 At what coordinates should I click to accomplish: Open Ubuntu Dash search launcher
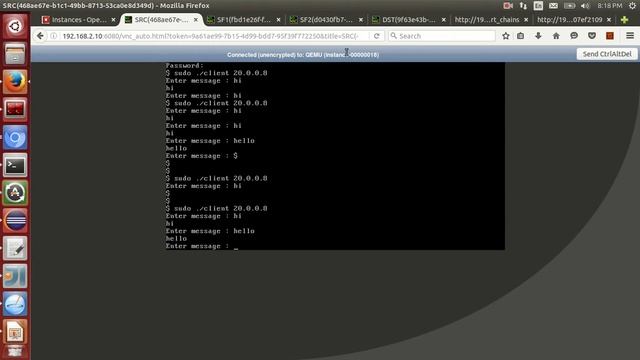tap(15, 27)
